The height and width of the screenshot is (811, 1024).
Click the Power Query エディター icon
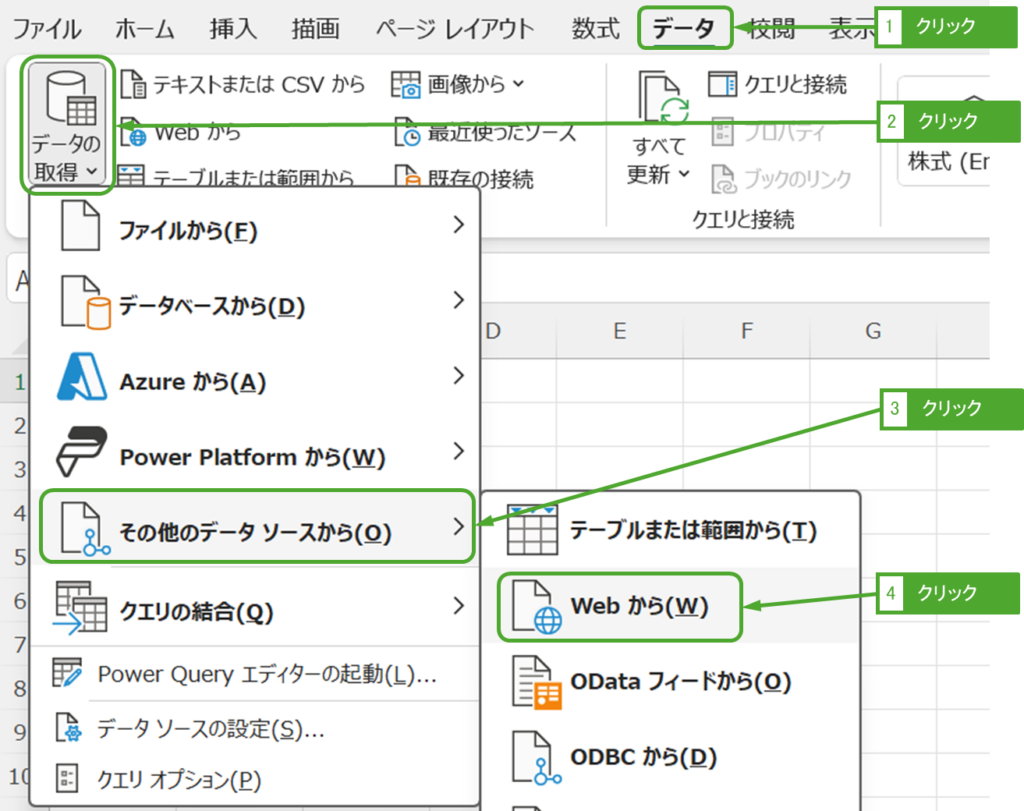pos(67,673)
